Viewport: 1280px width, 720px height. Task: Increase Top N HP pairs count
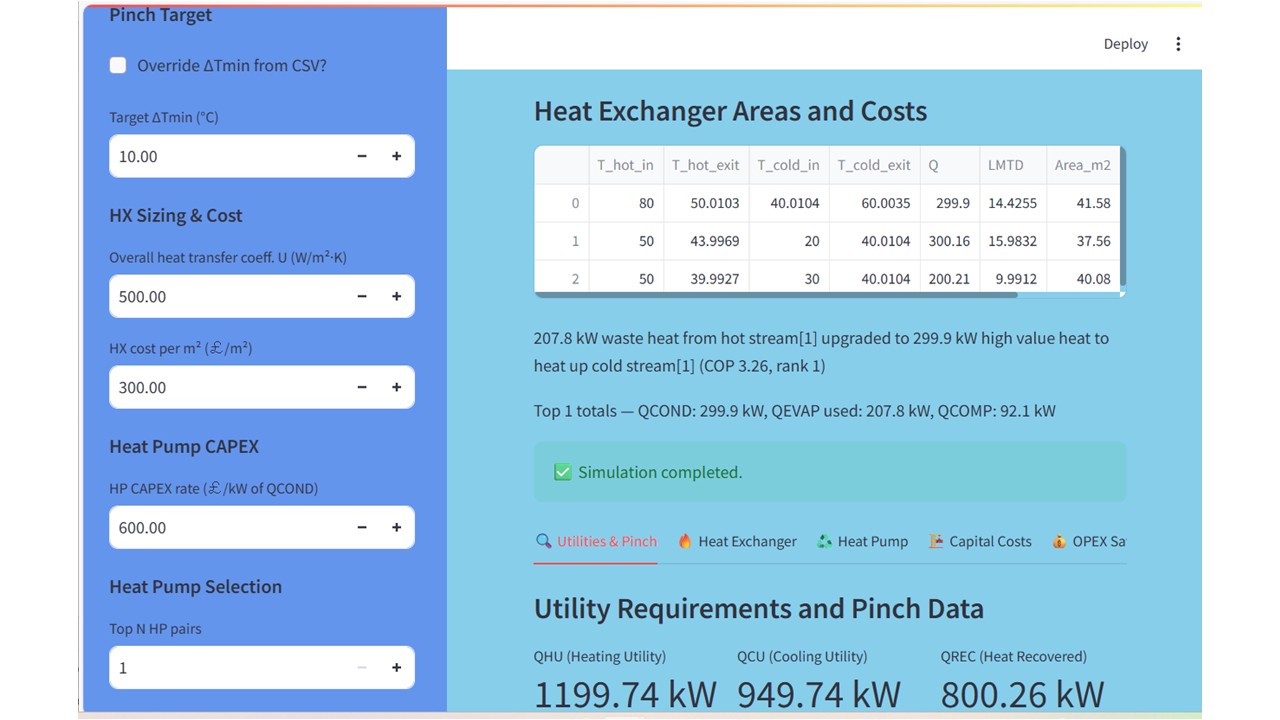tap(396, 668)
